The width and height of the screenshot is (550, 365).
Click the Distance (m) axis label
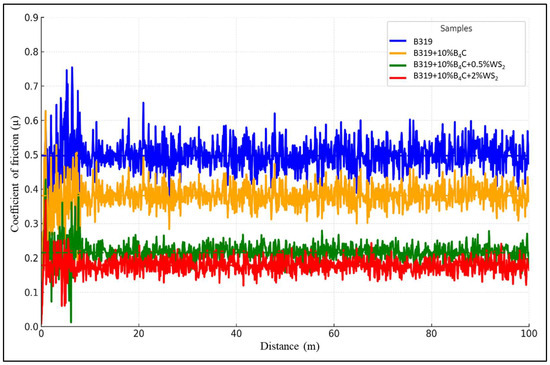(290, 346)
